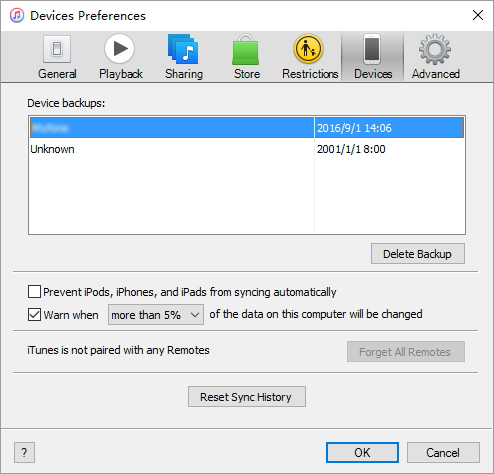This screenshot has width=494, height=474.
Task: Open the Advanced preferences gear tab
Action: (x=435, y=57)
